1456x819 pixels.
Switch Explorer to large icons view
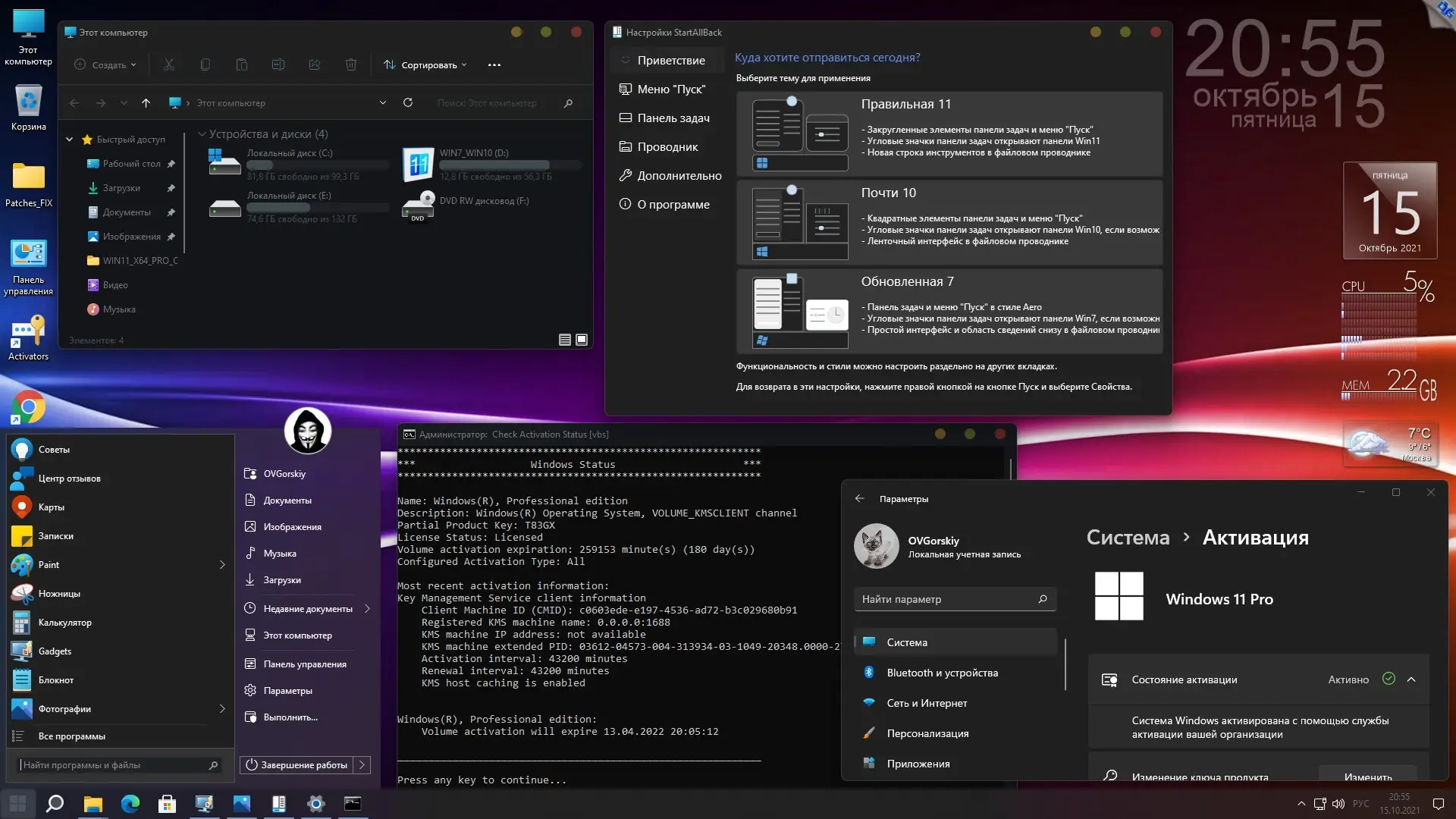[x=582, y=340]
